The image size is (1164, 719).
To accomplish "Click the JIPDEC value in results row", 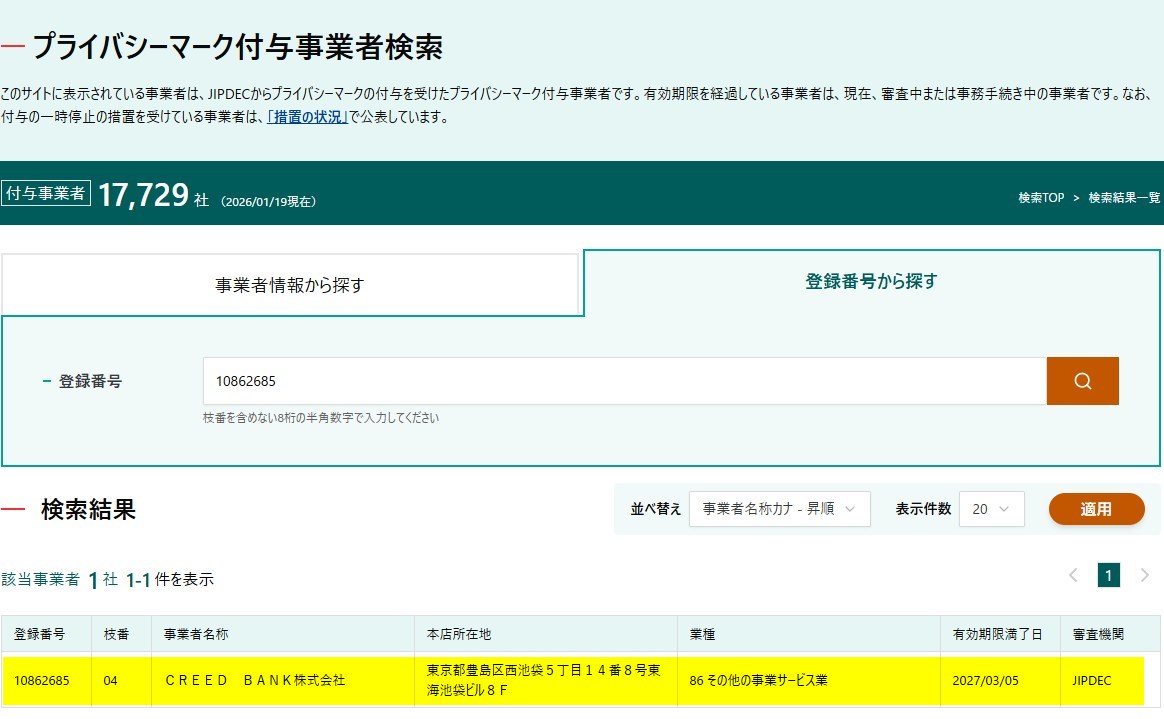I will pos(1091,680).
